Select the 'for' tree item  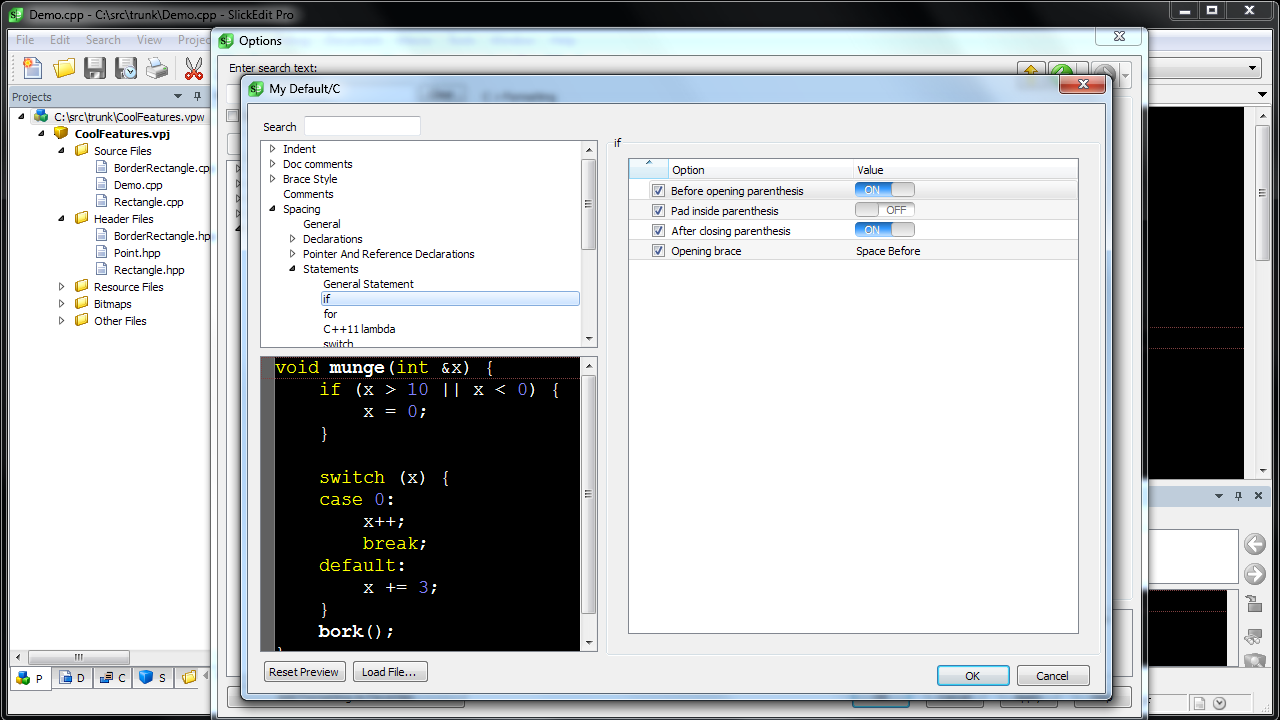pos(330,314)
